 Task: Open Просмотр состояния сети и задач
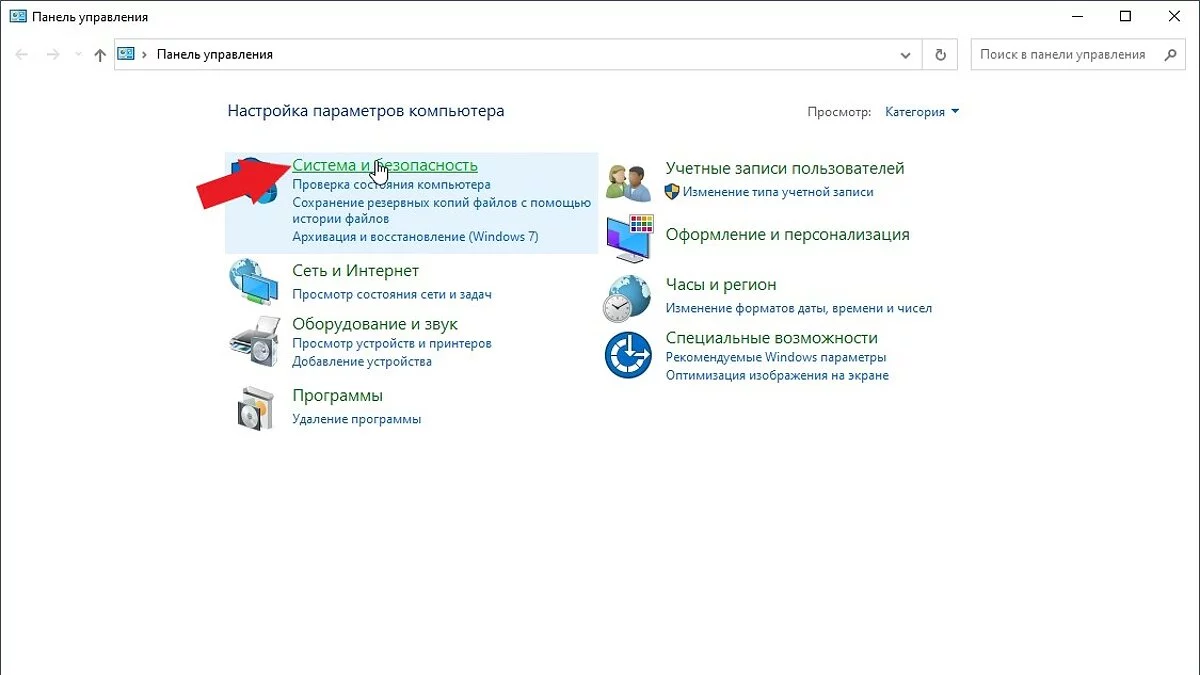coord(392,294)
